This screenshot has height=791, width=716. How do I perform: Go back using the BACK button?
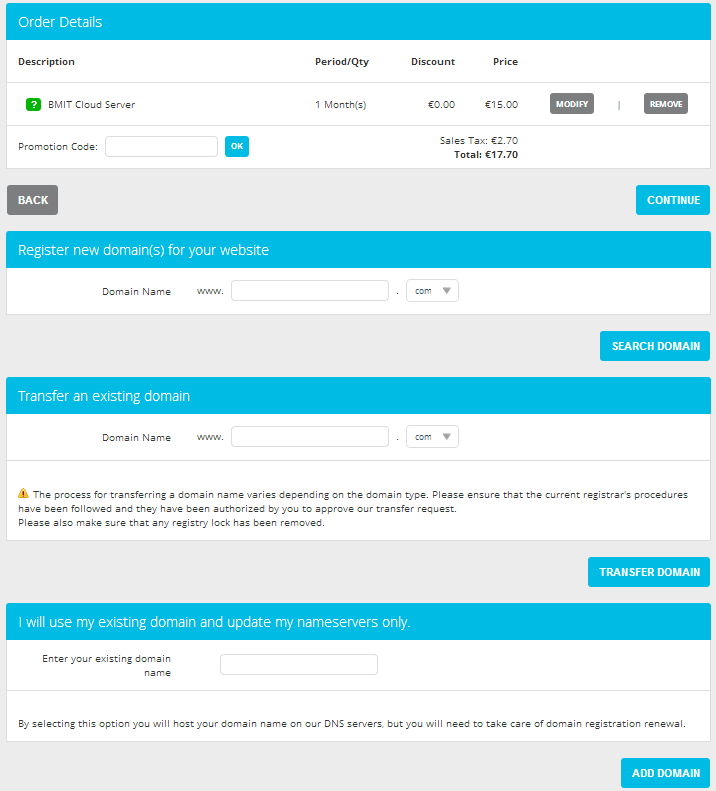33,200
